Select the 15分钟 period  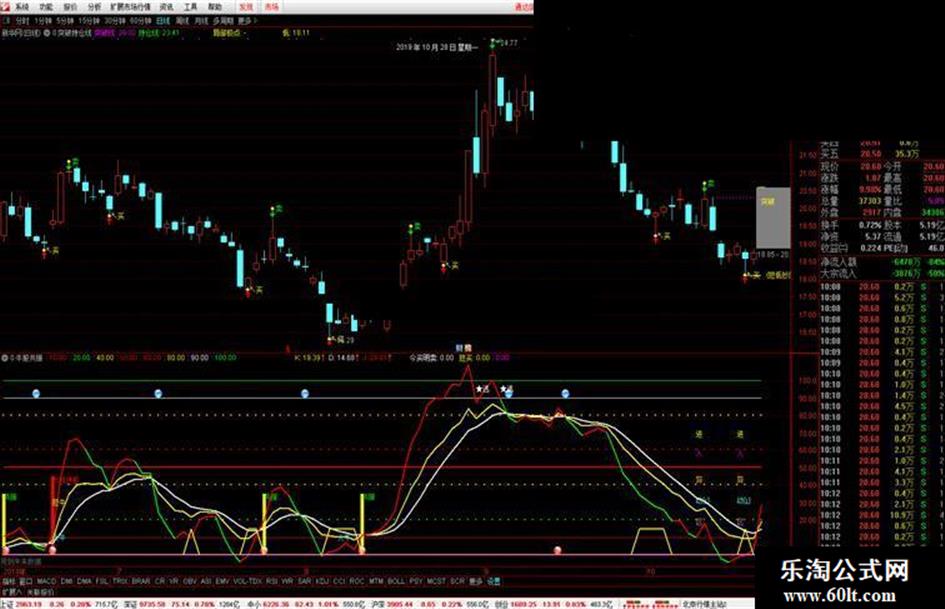(x=89, y=21)
